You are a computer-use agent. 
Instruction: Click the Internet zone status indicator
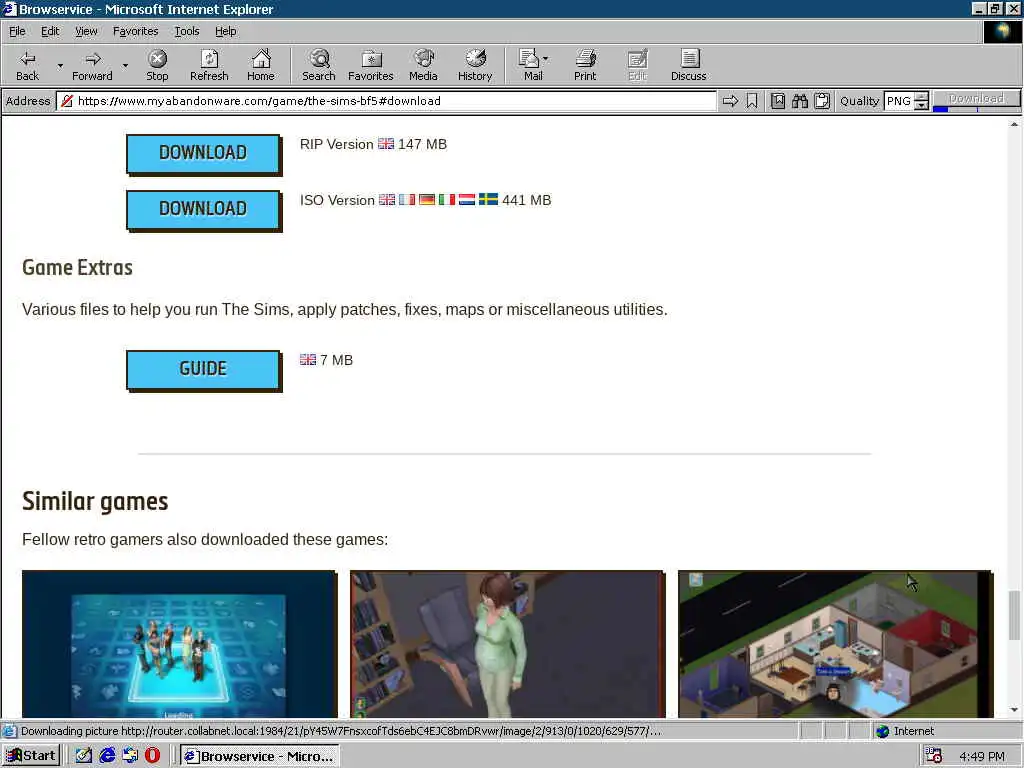point(905,731)
